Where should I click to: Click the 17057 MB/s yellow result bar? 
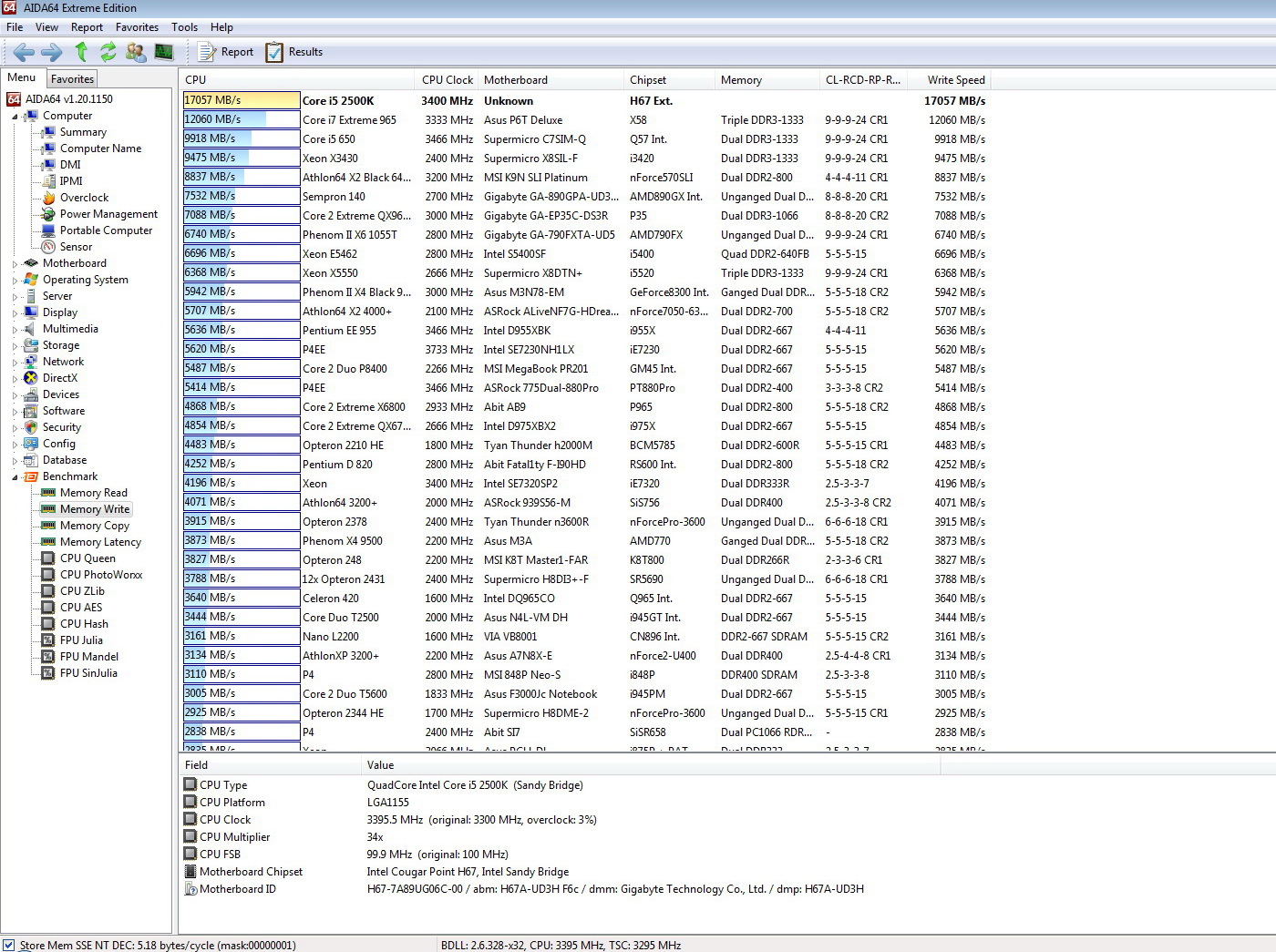(x=242, y=100)
